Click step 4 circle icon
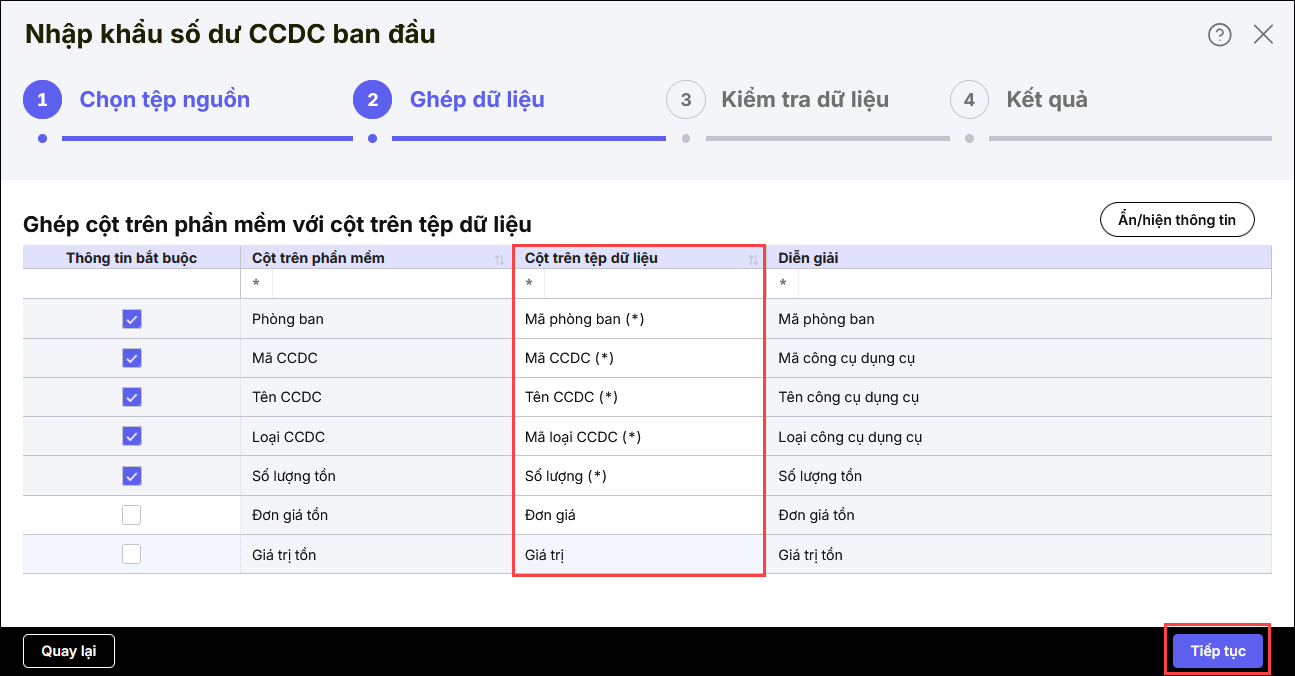Screen dimensions: 1295x676 point(969,100)
